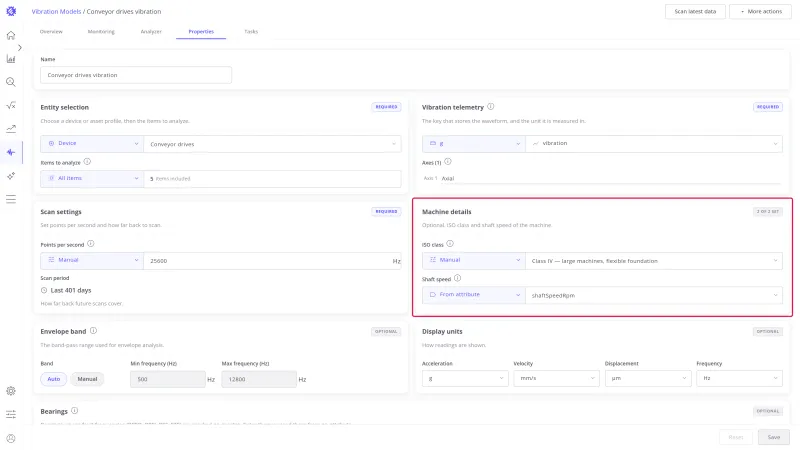Viewport: 800px width, 450px height.
Task: Show info icon beside Bearings heading
Action: click(x=74, y=411)
